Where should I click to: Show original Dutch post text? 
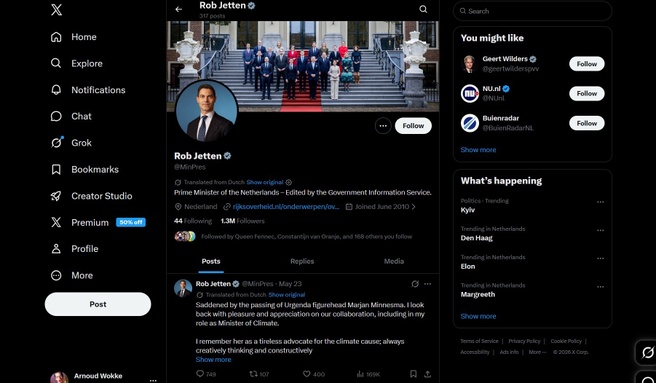(x=287, y=295)
